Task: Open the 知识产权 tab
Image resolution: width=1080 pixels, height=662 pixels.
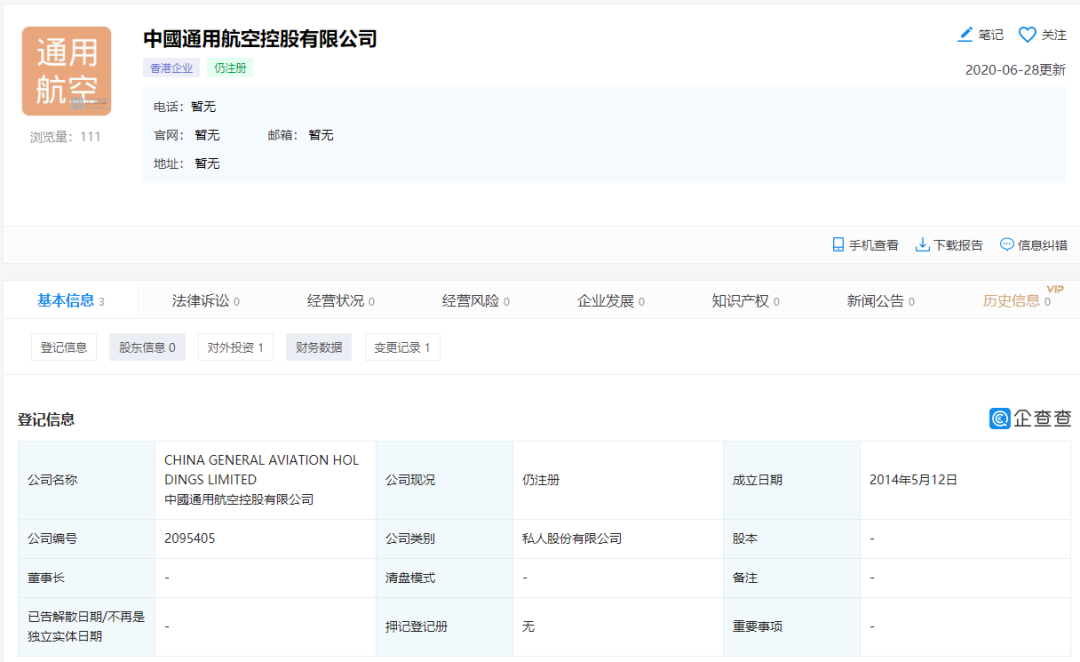Action: [745, 300]
